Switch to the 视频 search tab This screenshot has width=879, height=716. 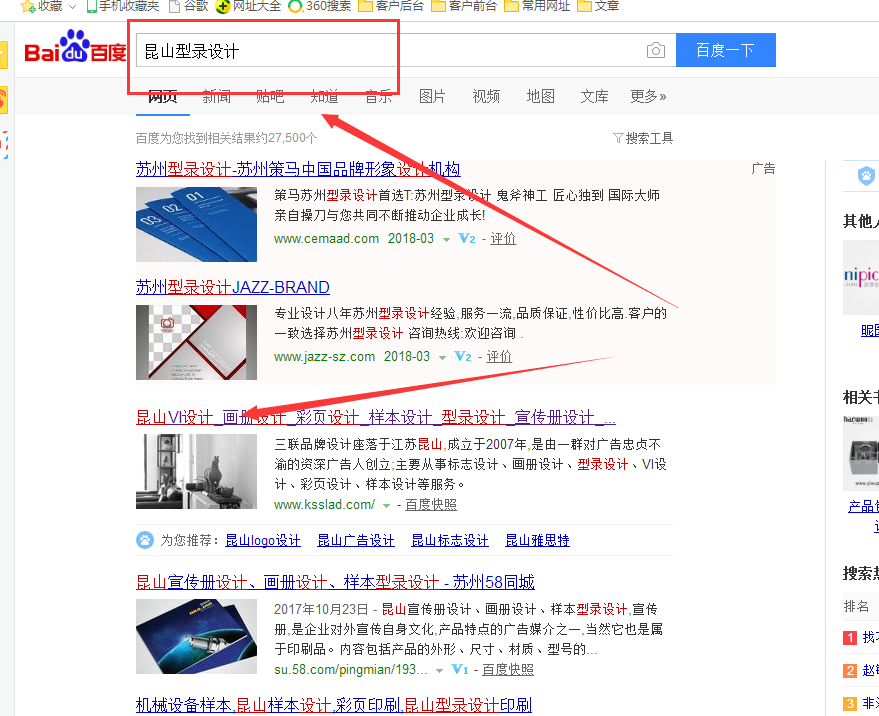coord(486,96)
